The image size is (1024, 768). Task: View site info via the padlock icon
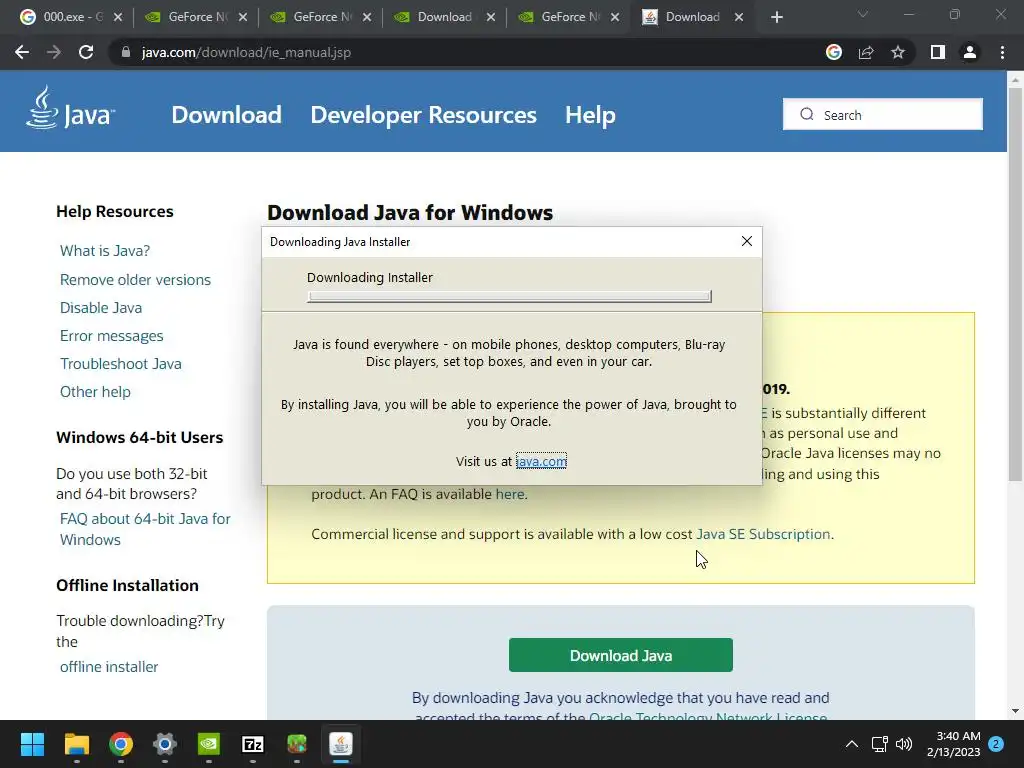coord(126,52)
